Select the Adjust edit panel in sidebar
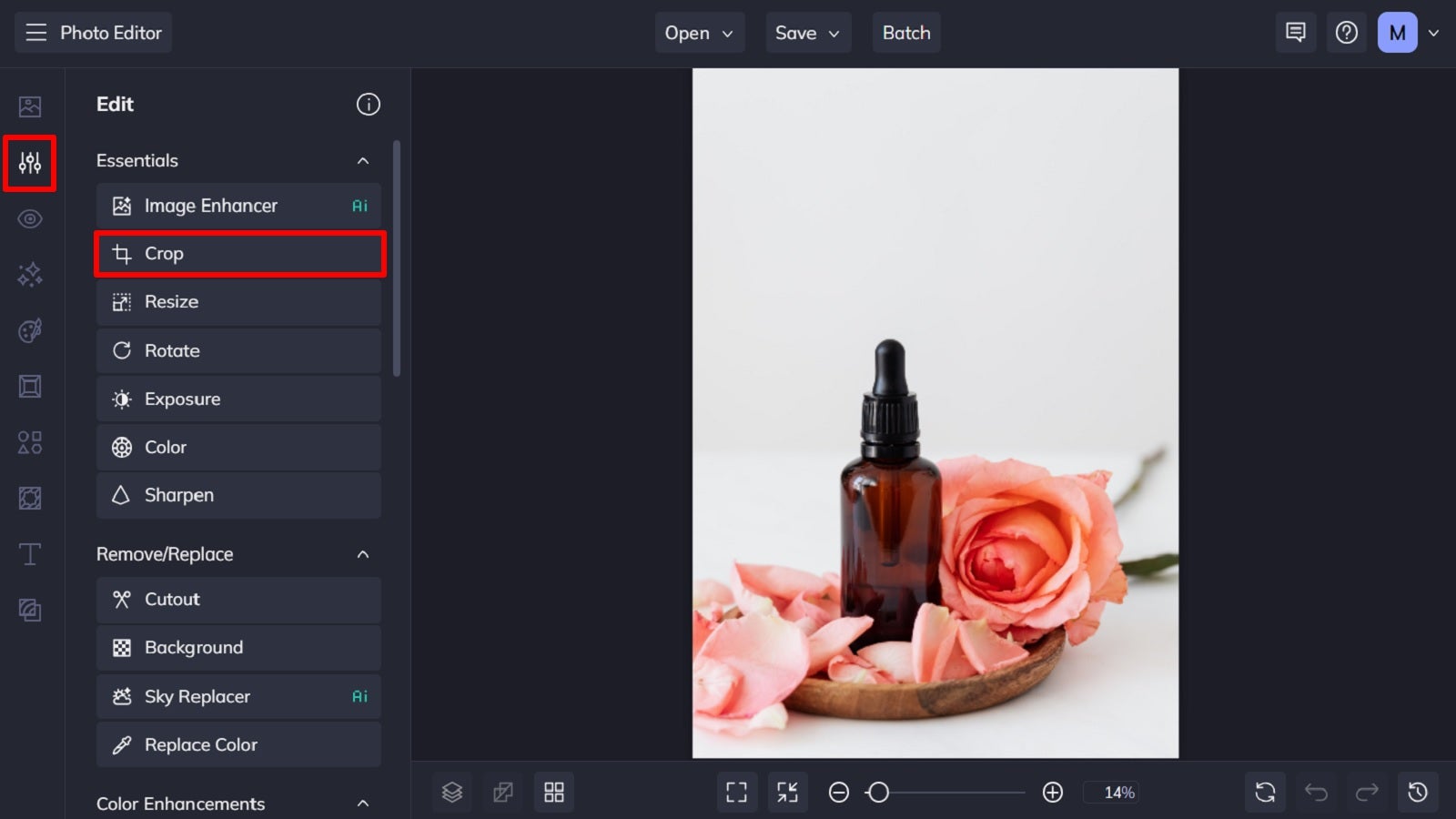The image size is (1456, 819). click(x=30, y=164)
